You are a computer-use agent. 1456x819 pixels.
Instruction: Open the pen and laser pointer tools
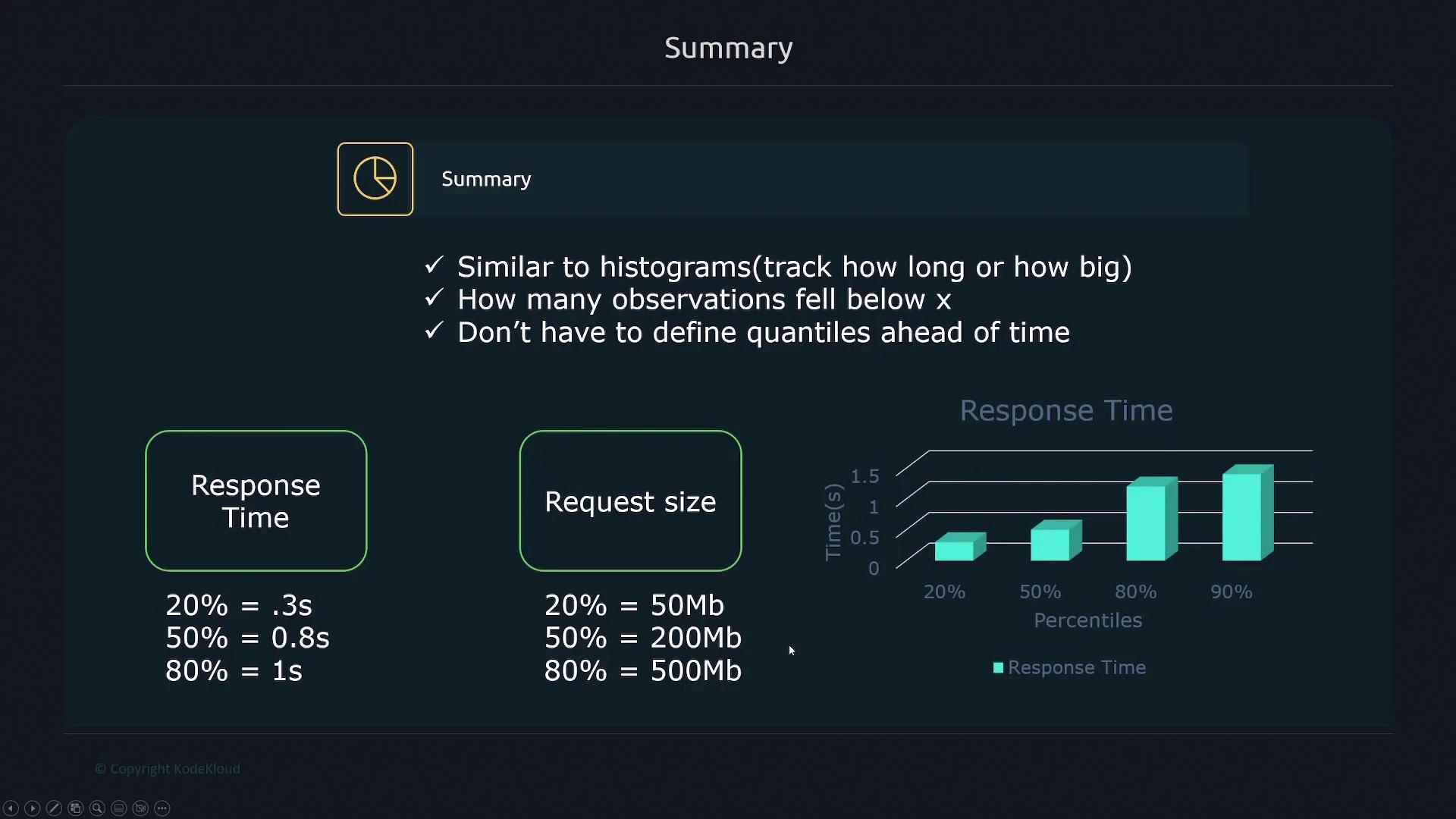[x=54, y=808]
